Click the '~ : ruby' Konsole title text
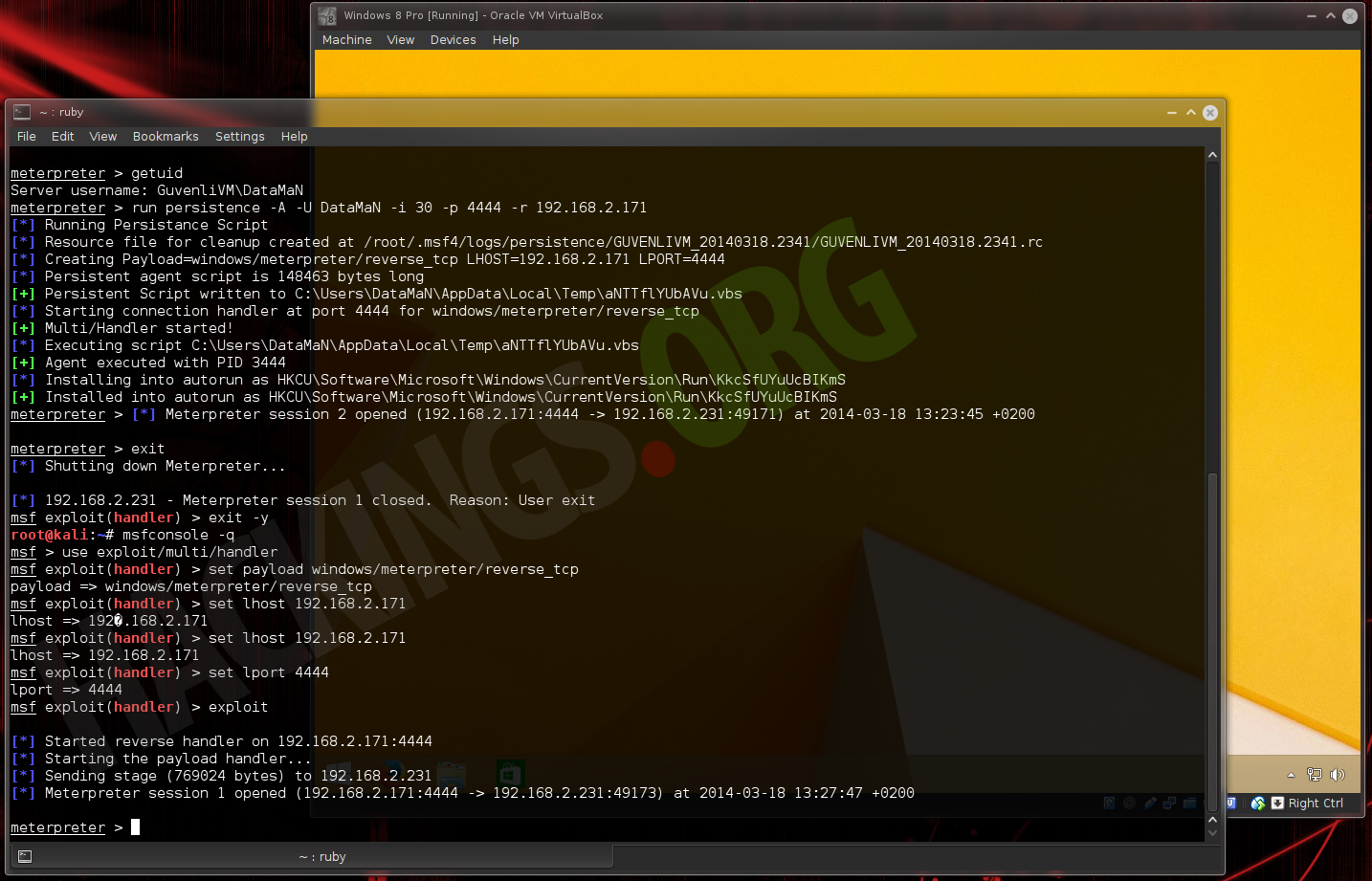 coord(61,112)
